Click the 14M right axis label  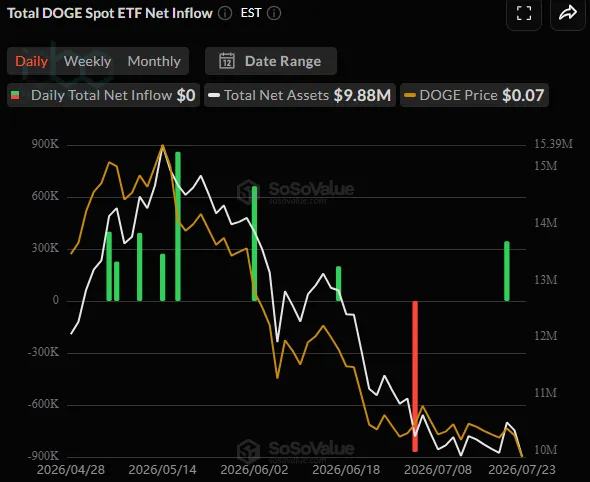tap(546, 223)
